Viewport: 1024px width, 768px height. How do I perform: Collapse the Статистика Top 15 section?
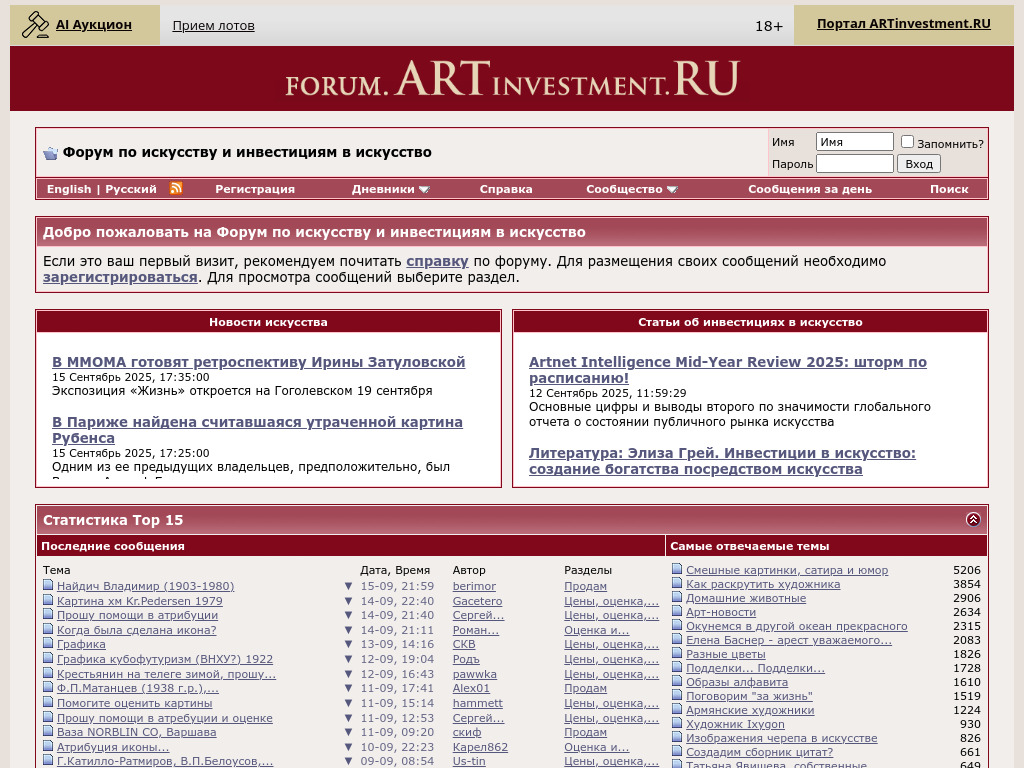(x=973, y=519)
